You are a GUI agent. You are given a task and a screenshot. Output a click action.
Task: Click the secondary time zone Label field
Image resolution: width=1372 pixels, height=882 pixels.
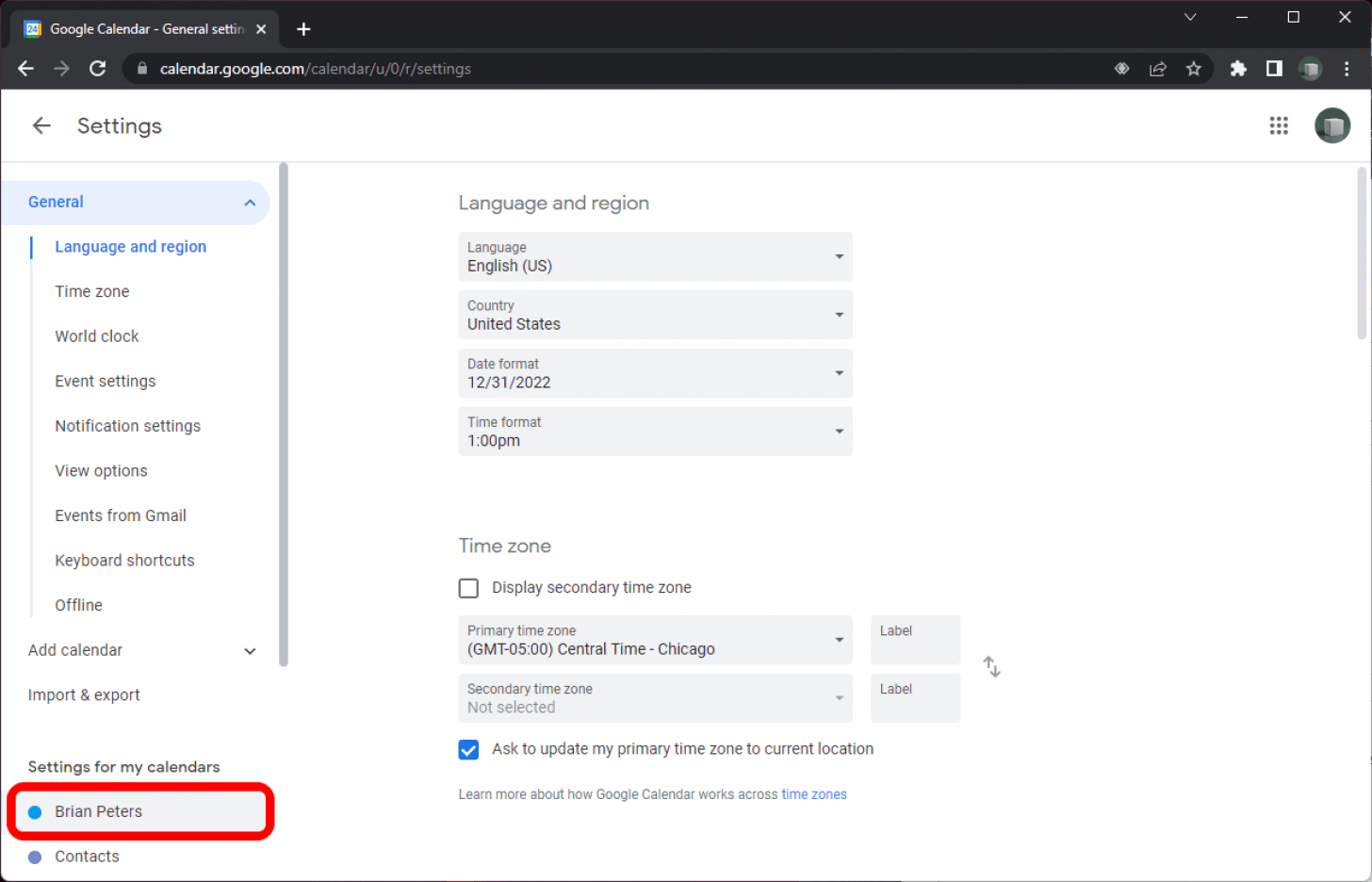[915, 698]
